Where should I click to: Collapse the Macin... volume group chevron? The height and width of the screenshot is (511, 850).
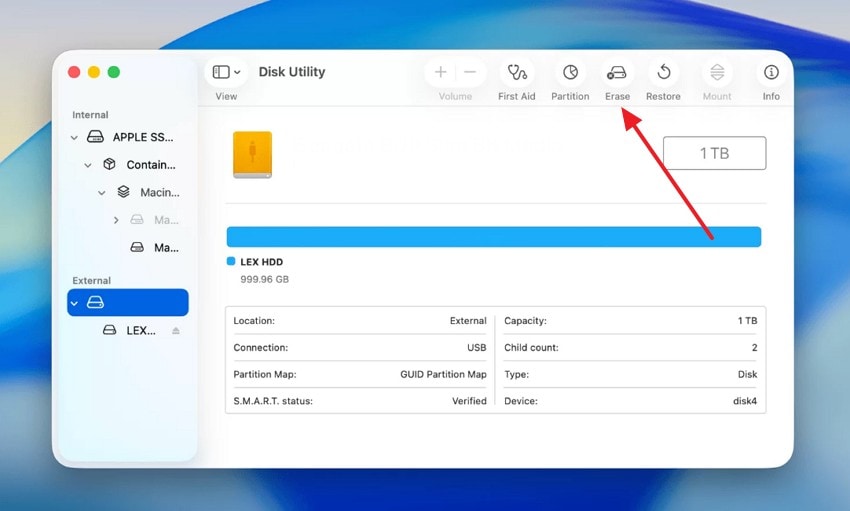coord(101,193)
